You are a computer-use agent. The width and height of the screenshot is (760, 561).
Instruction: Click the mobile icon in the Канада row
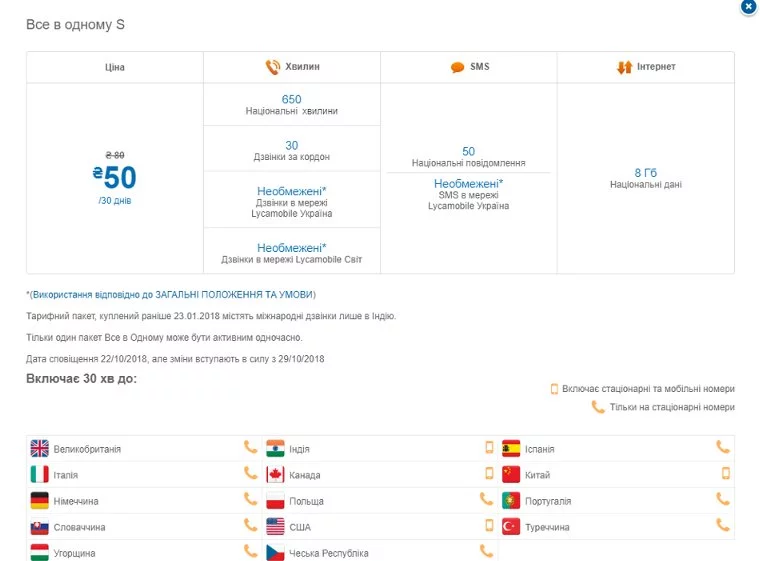(490, 473)
